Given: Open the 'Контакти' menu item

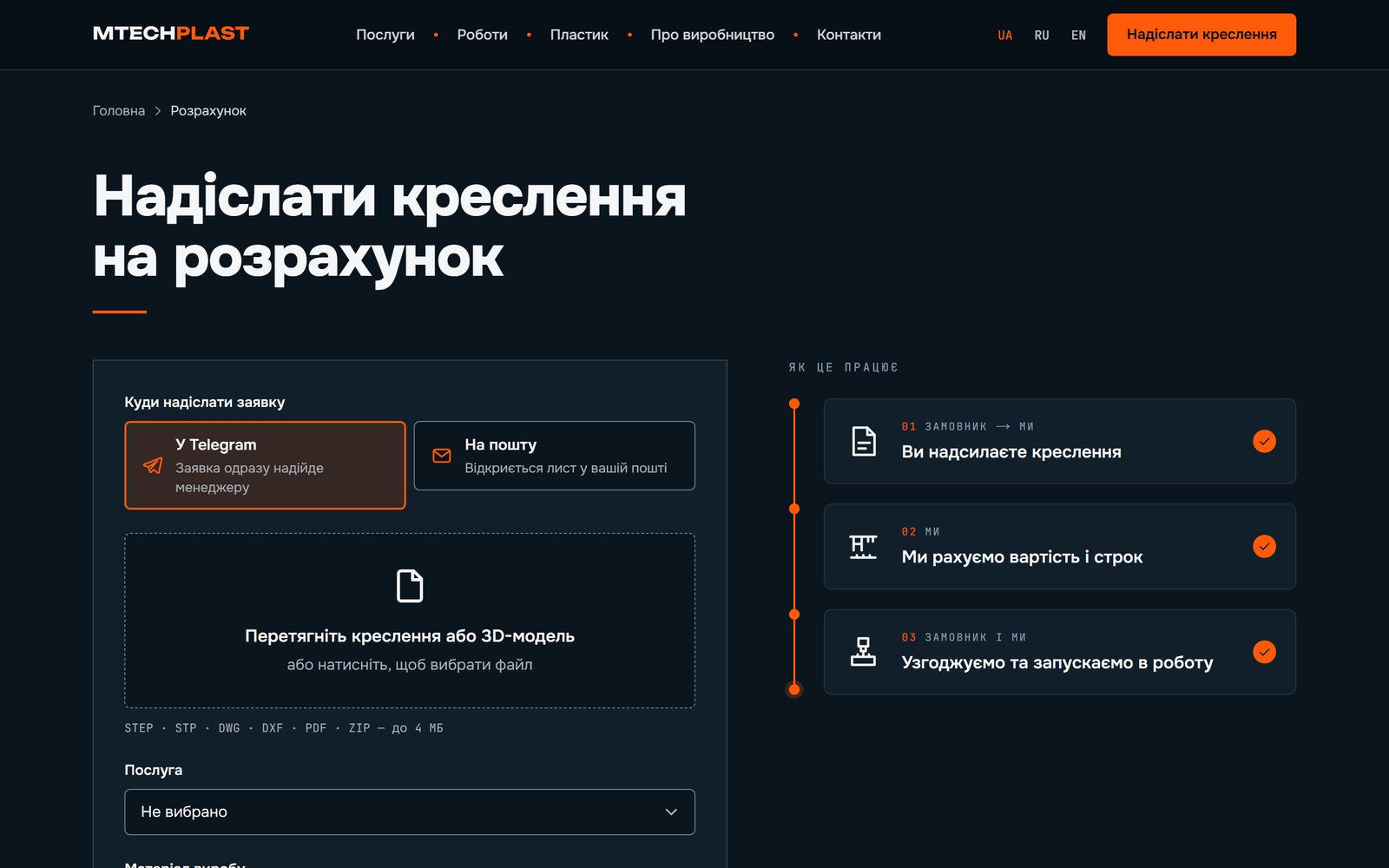Looking at the screenshot, I should [849, 35].
